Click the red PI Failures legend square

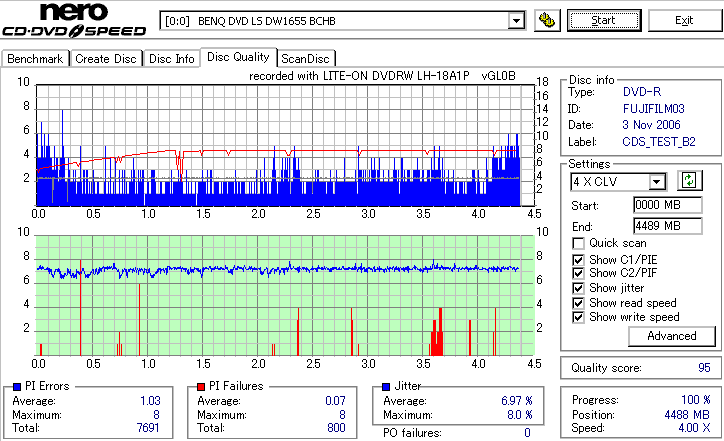[201, 387]
